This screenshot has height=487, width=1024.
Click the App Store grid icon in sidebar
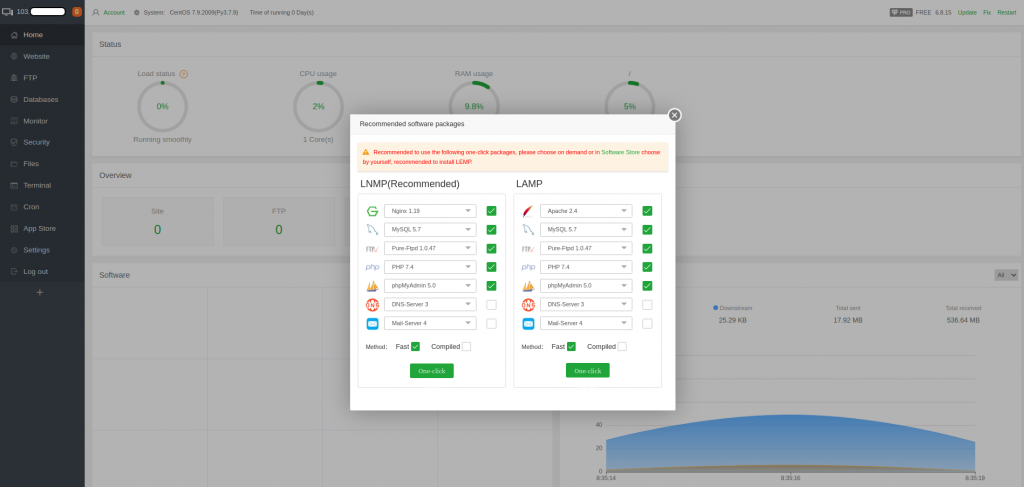14,228
